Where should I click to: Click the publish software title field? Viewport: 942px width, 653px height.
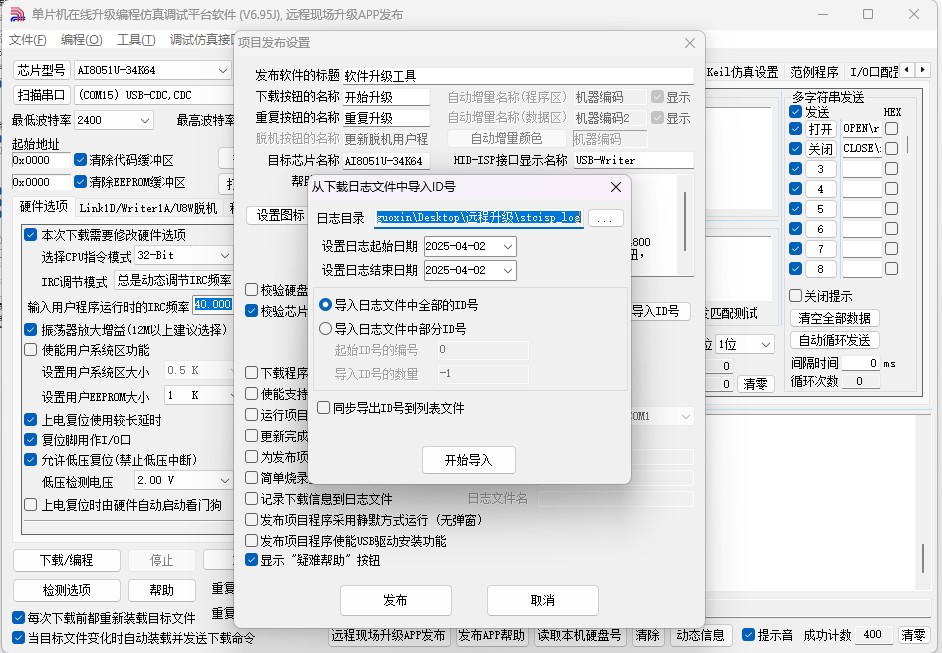point(518,76)
